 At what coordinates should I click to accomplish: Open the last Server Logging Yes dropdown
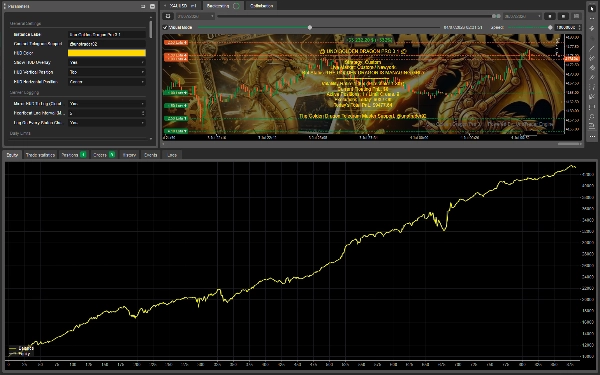click(x=107, y=122)
